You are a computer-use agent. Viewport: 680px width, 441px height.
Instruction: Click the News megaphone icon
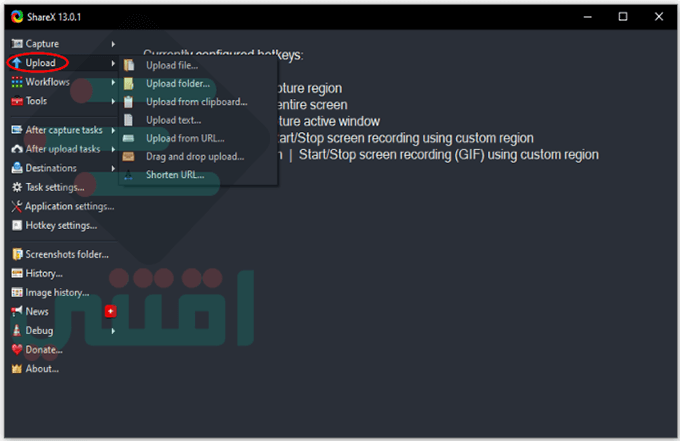[x=17, y=311]
